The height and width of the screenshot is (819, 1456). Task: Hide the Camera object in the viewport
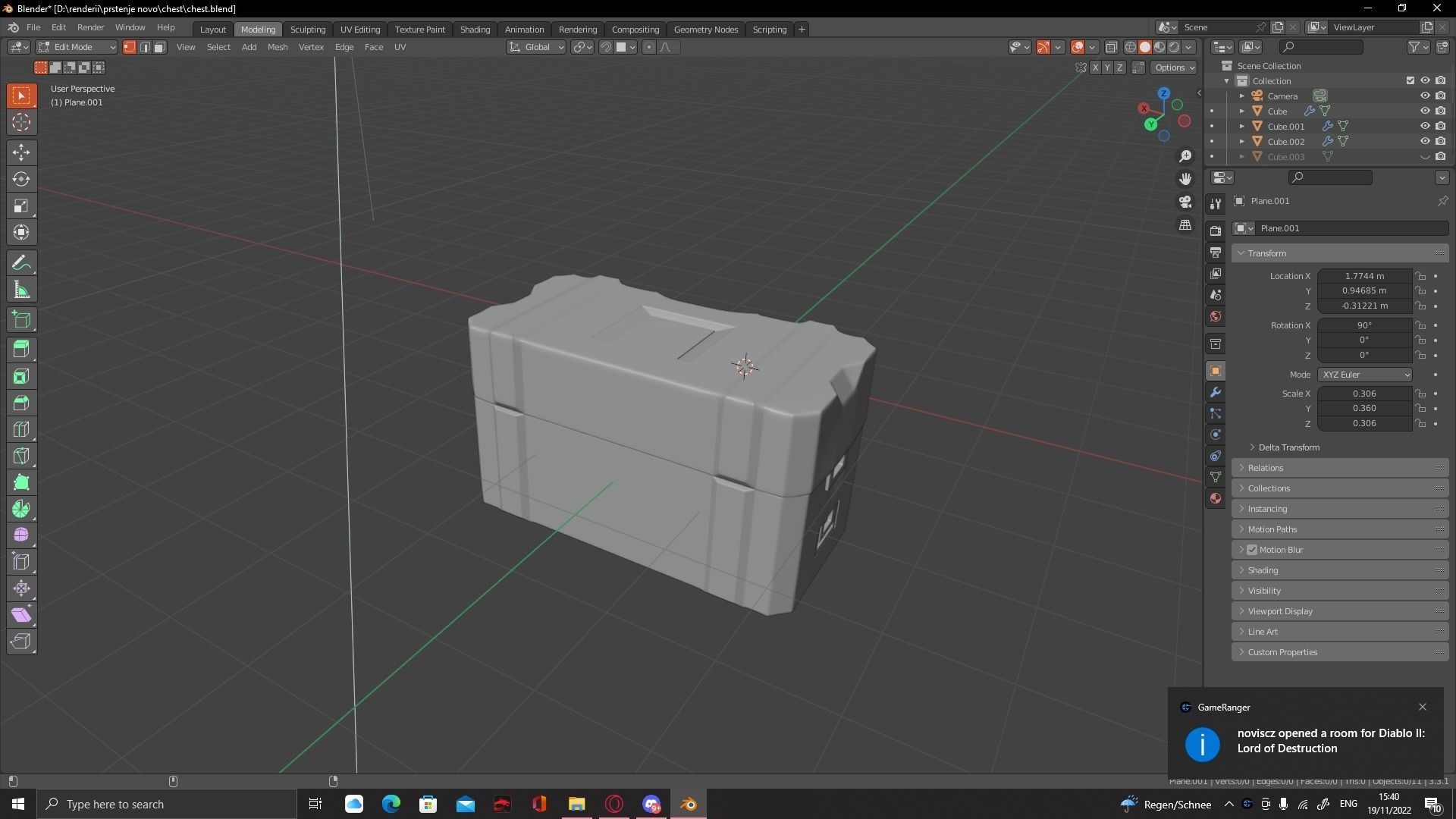pos(1425,96)
